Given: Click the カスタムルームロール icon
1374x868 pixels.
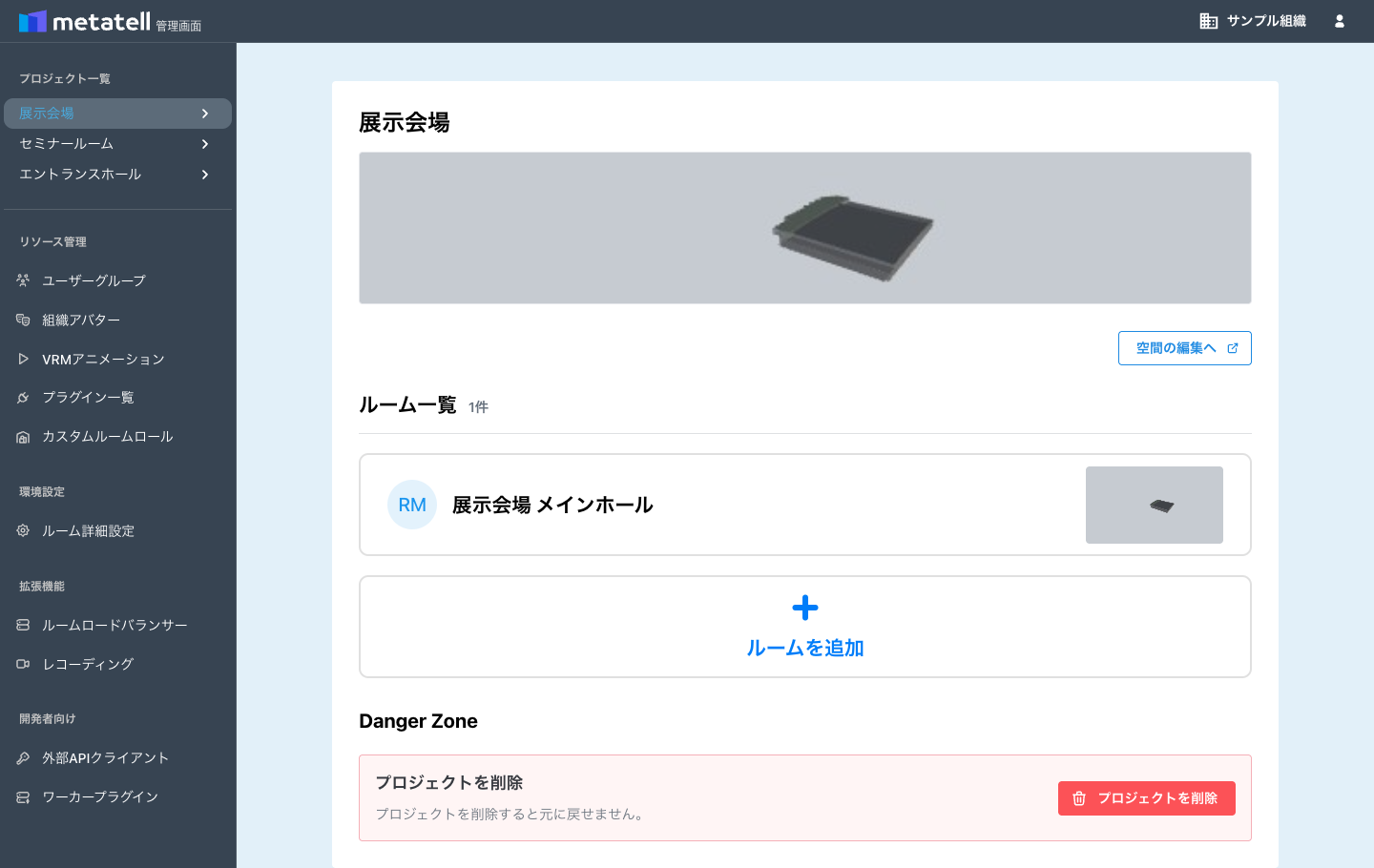Looking at the screenshot, I should (x=23, y=437).
